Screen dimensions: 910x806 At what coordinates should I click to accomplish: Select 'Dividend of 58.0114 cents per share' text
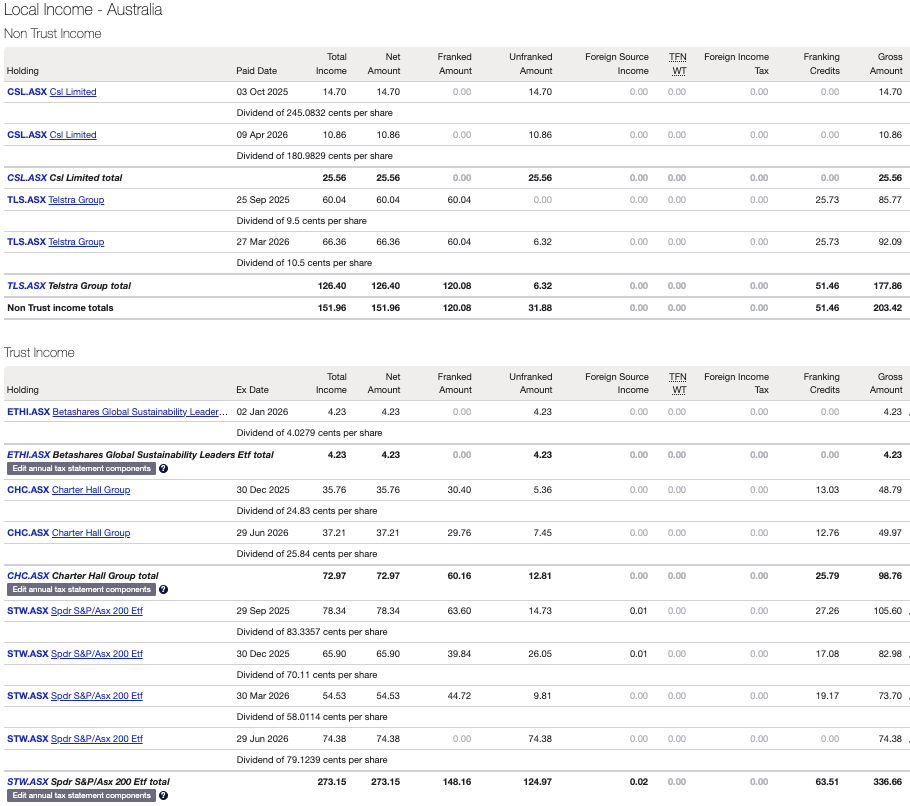pos(312,717)
